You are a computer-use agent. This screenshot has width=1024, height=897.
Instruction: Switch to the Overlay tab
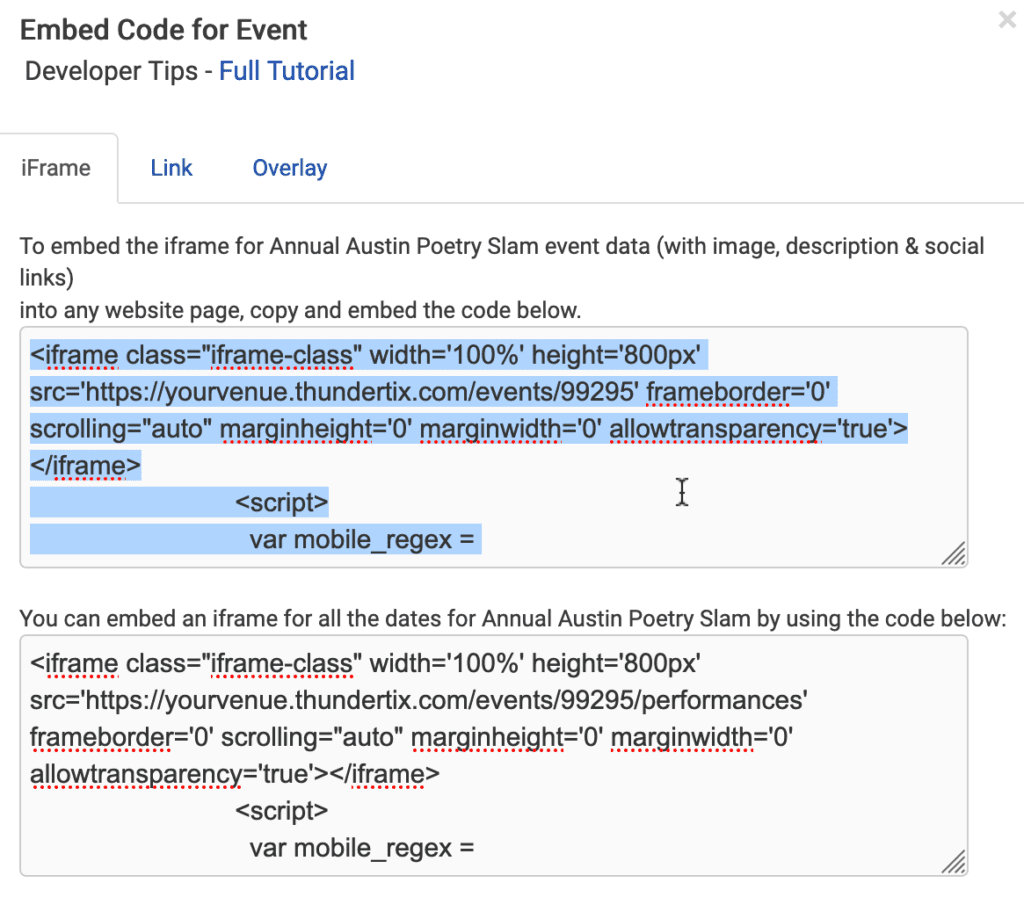click(x=289, y=168)
